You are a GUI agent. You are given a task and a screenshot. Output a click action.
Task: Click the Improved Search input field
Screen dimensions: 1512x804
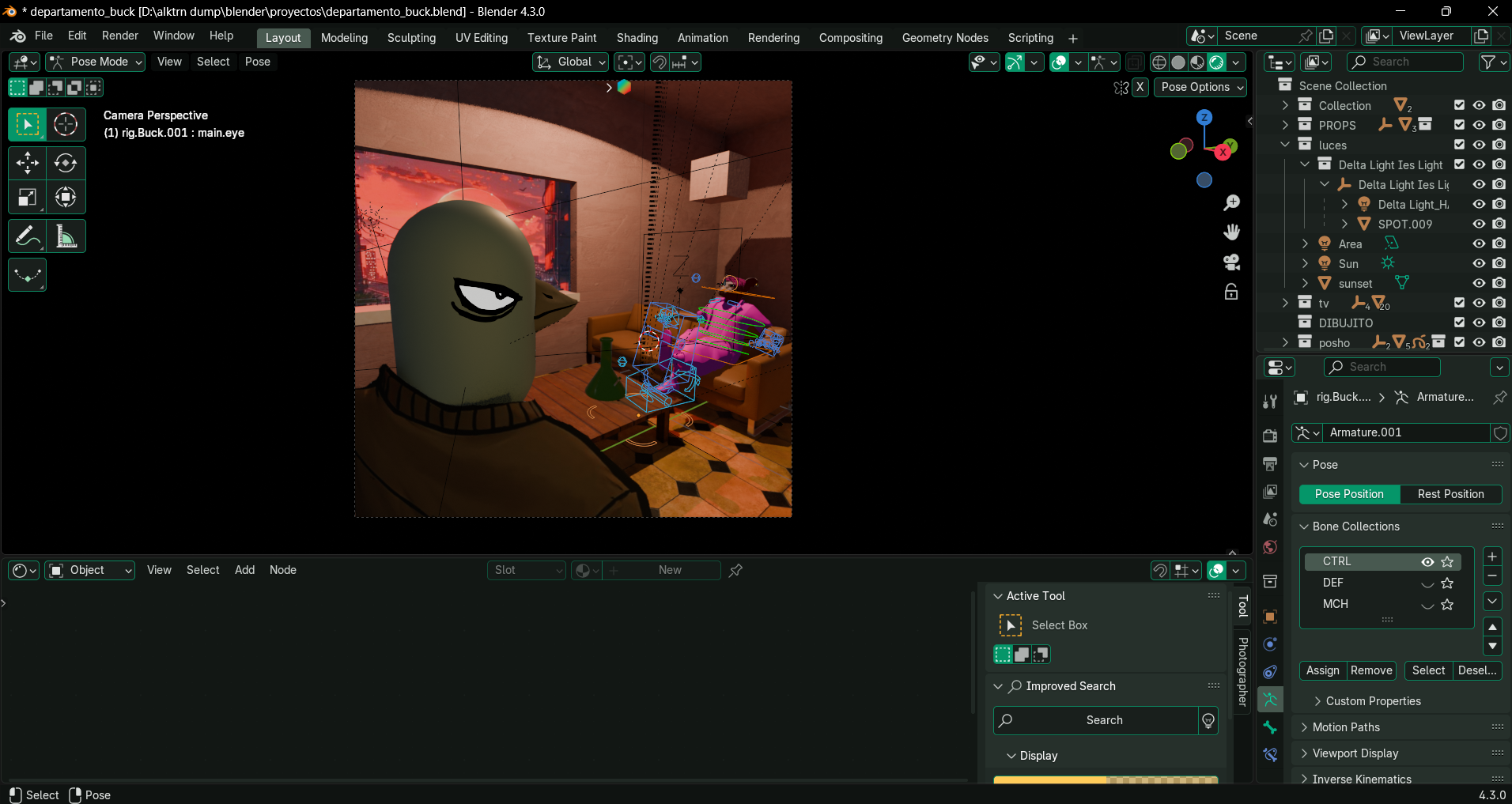pos(1103,720)
